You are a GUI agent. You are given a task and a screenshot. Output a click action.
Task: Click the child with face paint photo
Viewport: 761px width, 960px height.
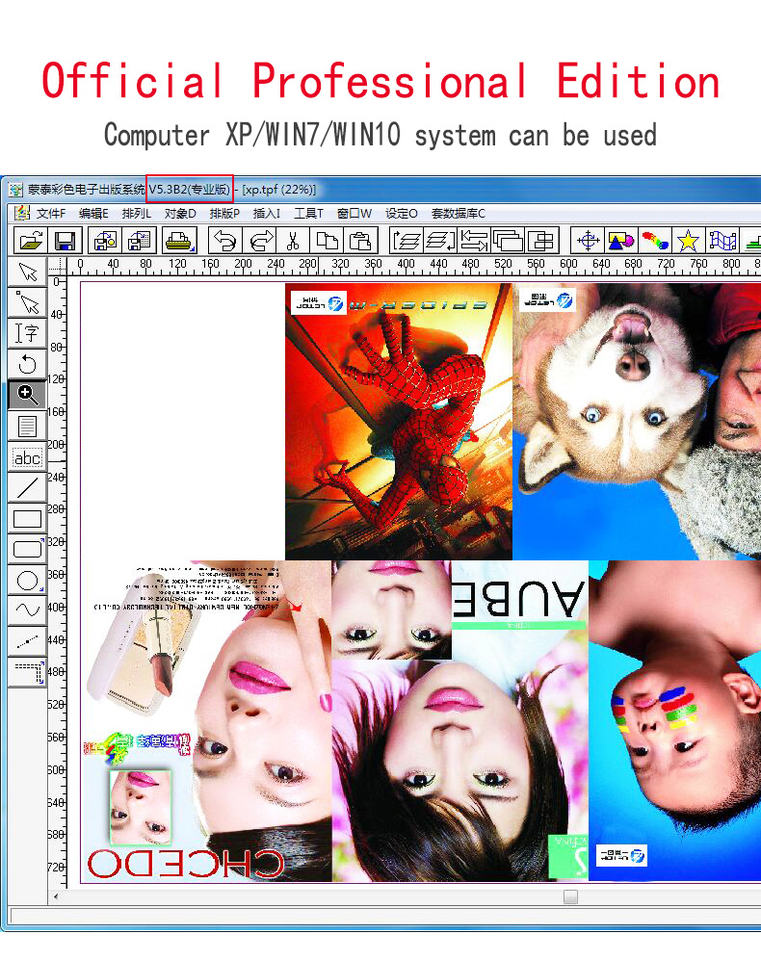pyautogui.click(x=675, y=721)
